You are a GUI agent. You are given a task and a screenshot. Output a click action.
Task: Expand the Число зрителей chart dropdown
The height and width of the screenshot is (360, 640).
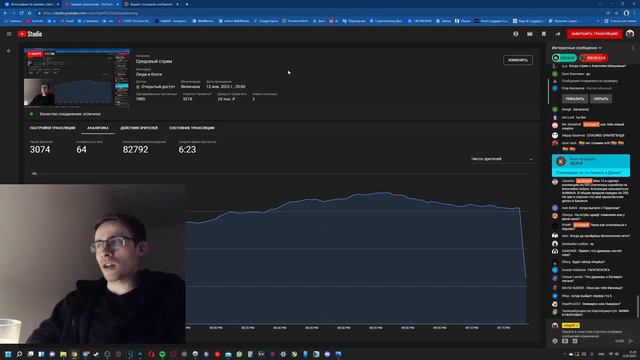tap(502, 159)
